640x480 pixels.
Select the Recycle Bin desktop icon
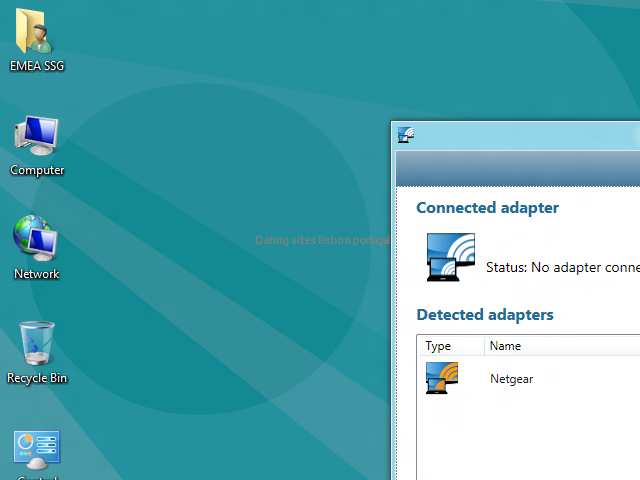tap(37, 343)
